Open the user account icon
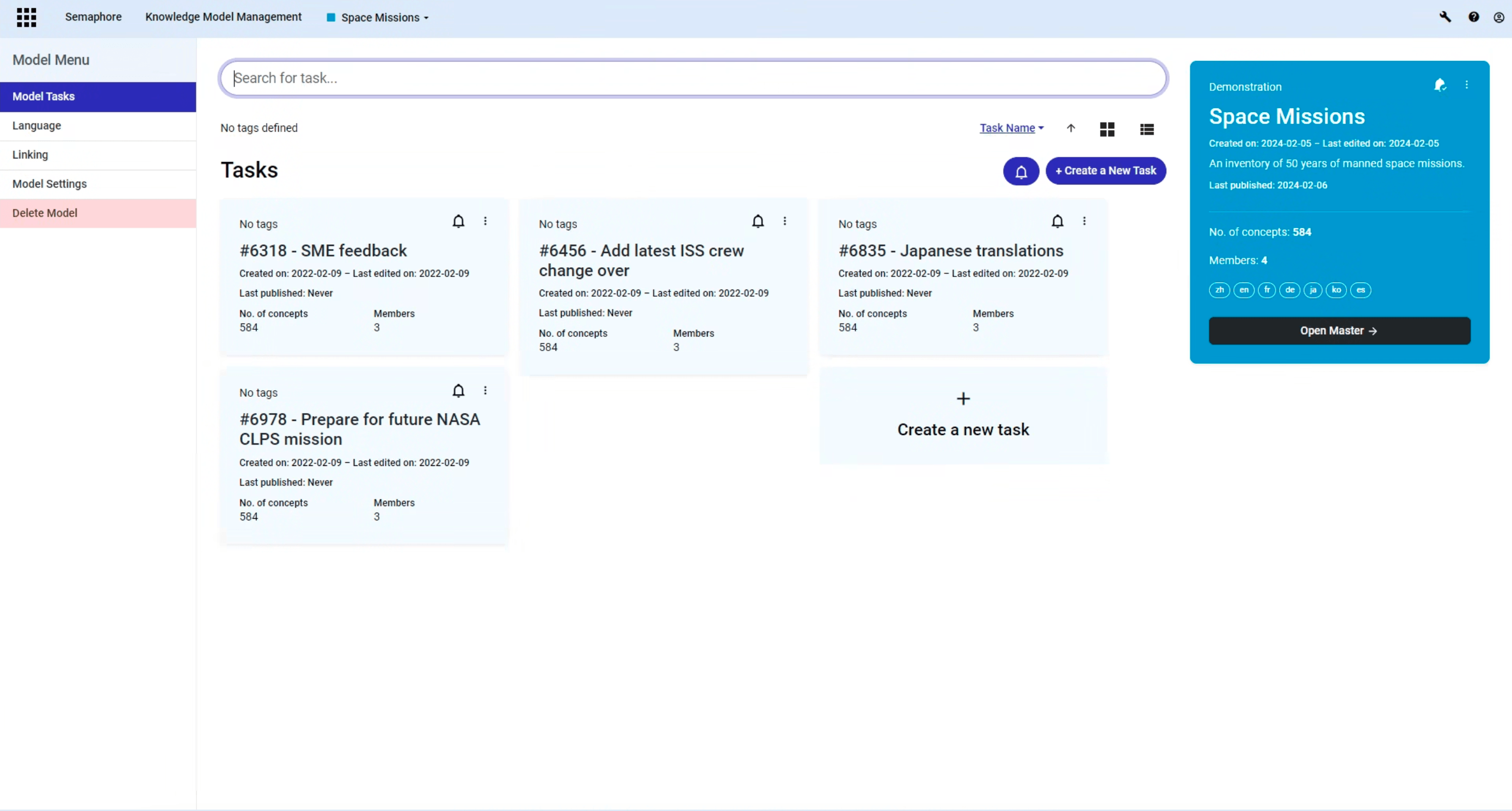This screenshot has width=1512, height=811. tap(1498, 17)
